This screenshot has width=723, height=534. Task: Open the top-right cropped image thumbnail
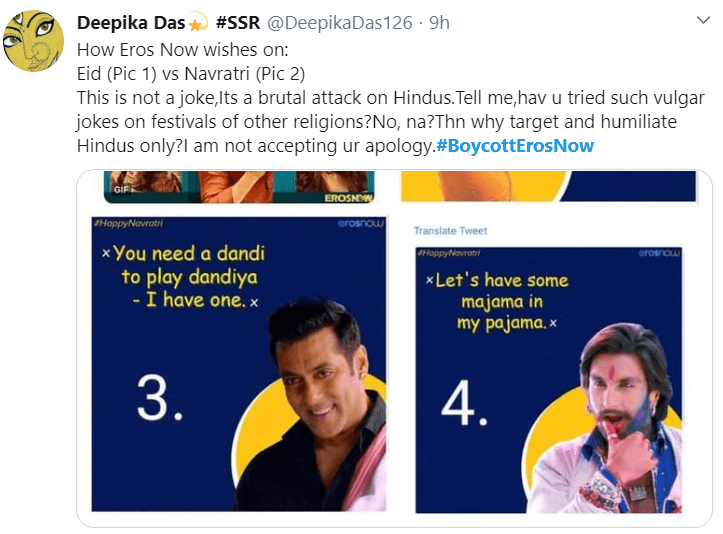click(x=548, y=186)
